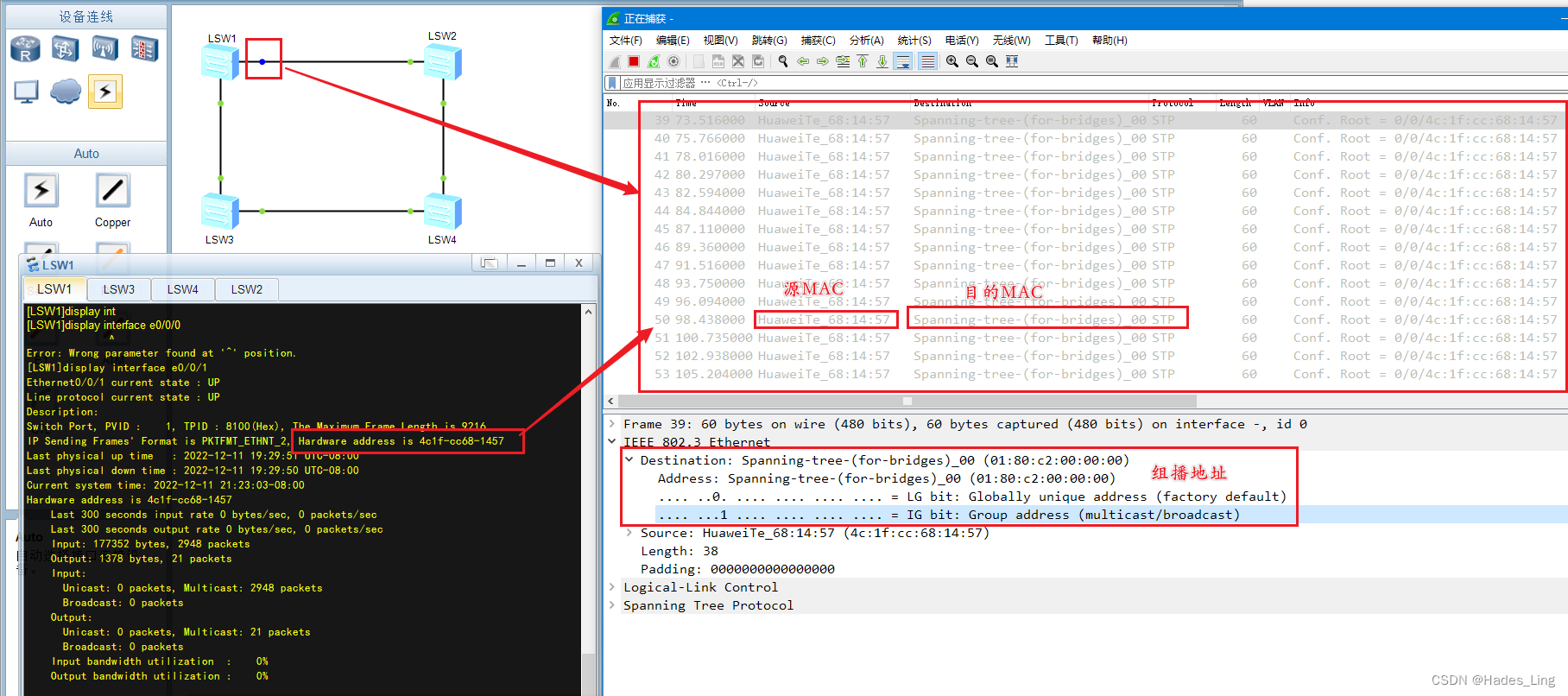Select packet number 39 row

click(x=1085, y=120)
